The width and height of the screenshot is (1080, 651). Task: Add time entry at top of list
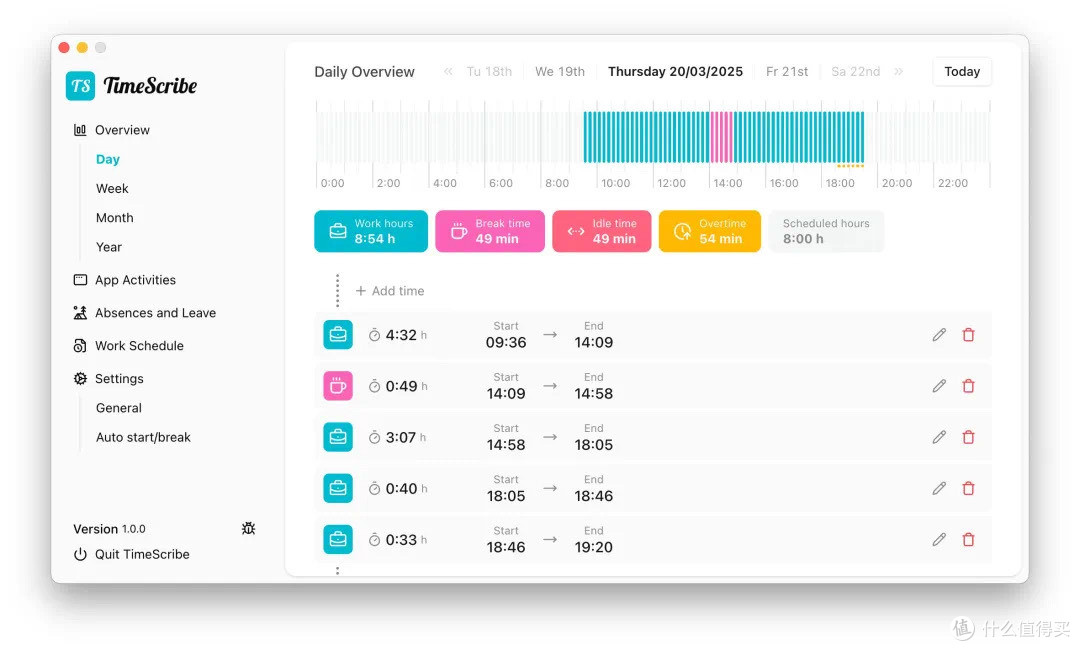(390, 291)
